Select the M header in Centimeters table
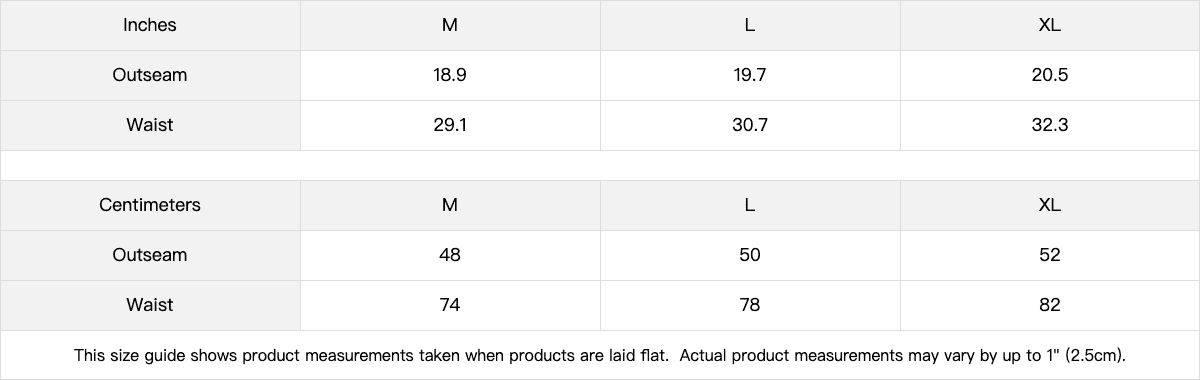Screen dimensions: 1200x380 (450, 205)
